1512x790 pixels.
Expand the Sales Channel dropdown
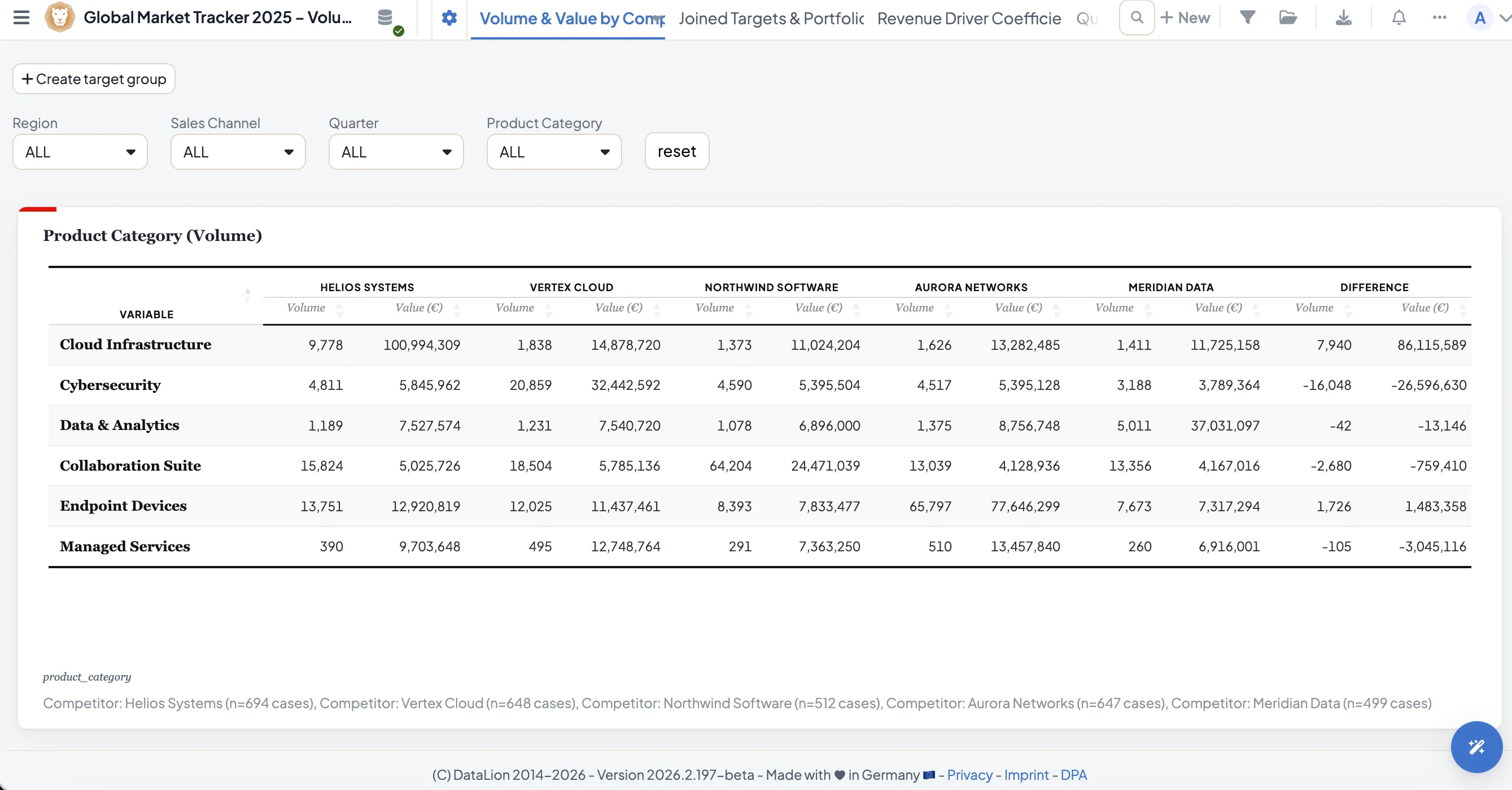238,152
